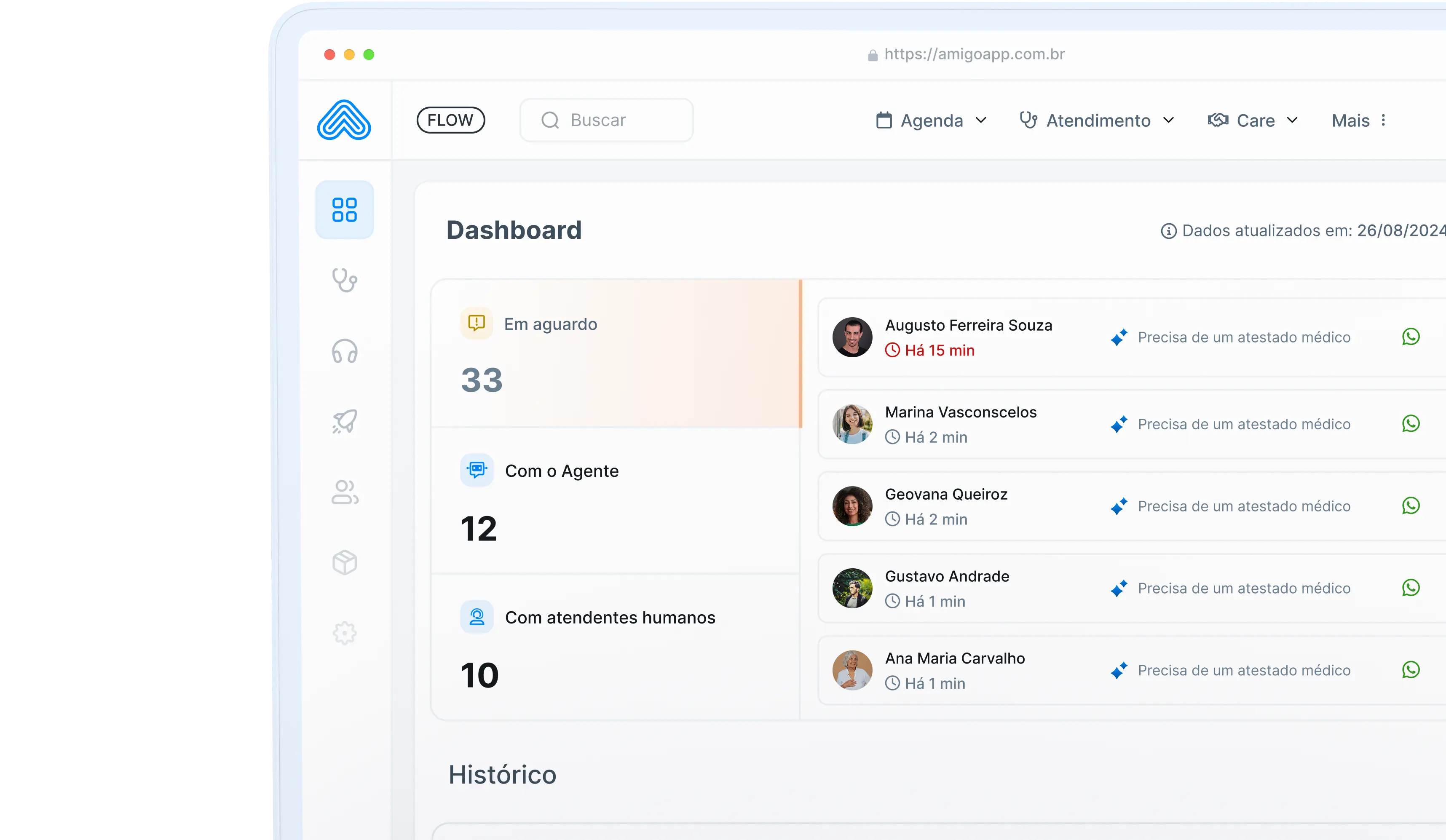Viewport: 1446px width, 840px height.
Task: Click the FLOW badge button
Action: point(450,120)
